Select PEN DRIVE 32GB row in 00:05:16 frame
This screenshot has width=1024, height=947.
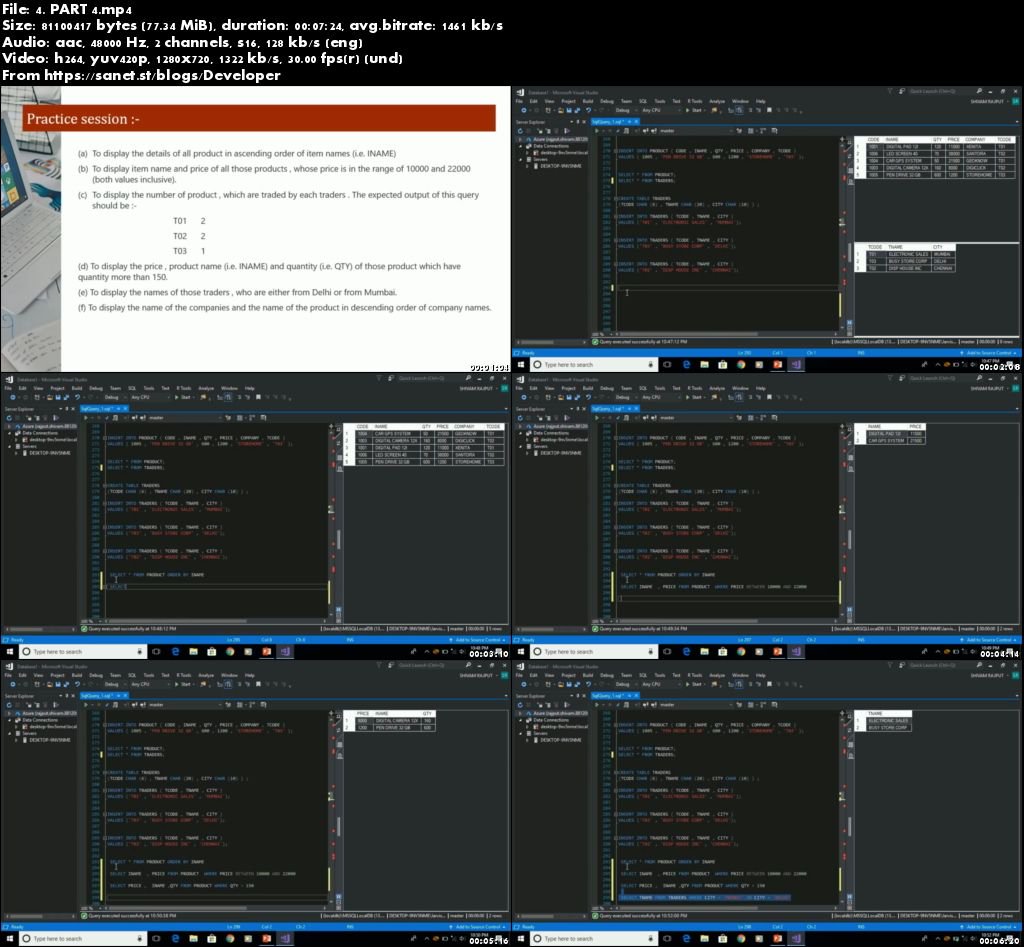point(389,728)
